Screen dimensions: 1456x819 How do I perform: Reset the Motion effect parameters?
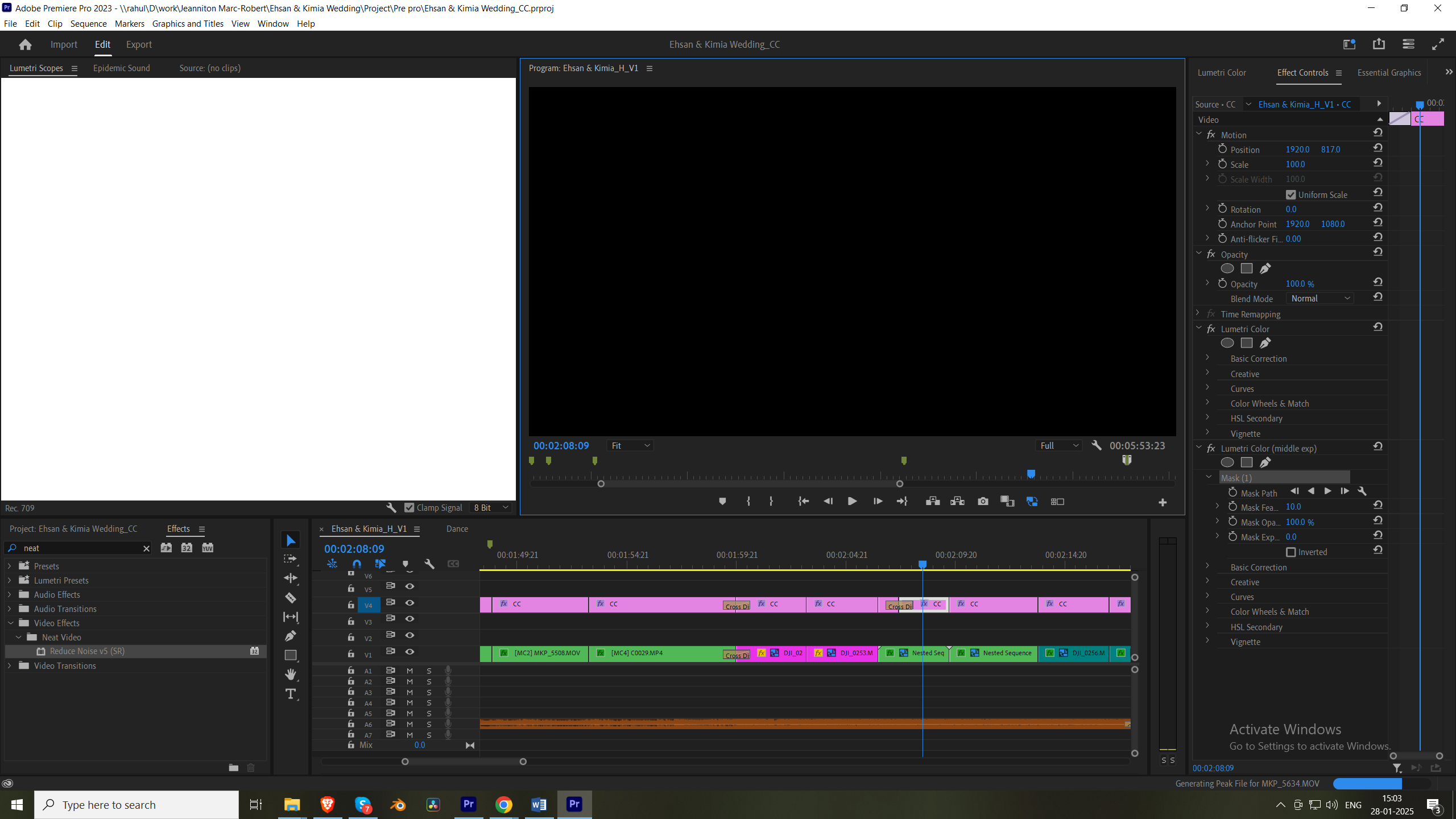pyautogui.click(x=1378, y=132)
